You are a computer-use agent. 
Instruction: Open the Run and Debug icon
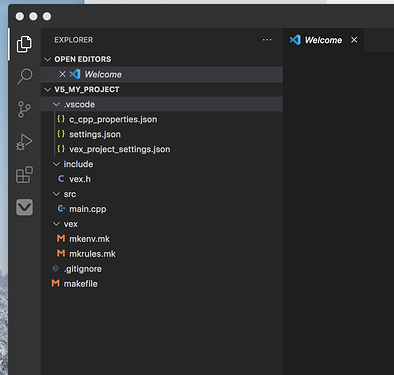click(24, 142)
